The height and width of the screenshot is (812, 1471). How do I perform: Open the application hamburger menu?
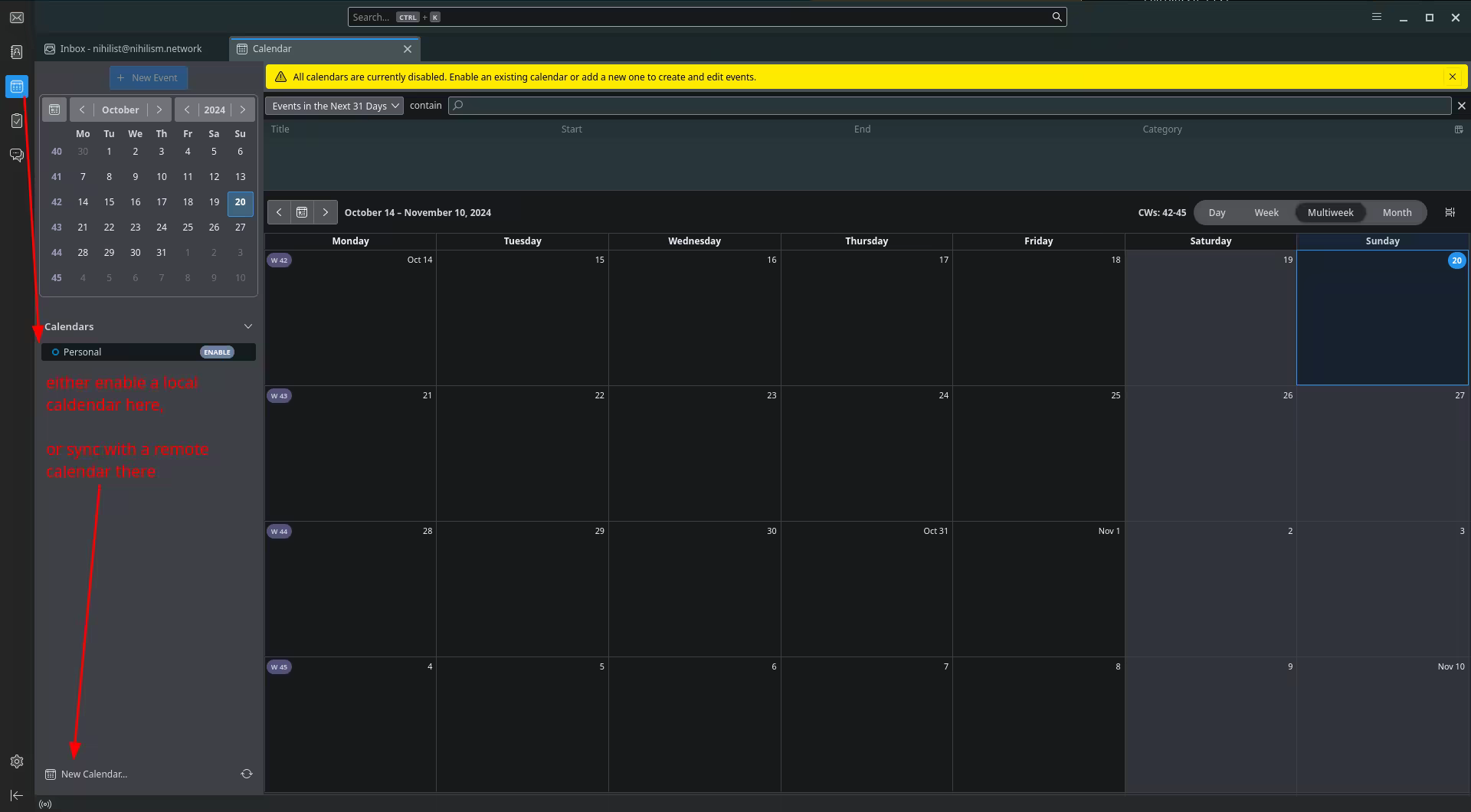tap(1376, 17)
